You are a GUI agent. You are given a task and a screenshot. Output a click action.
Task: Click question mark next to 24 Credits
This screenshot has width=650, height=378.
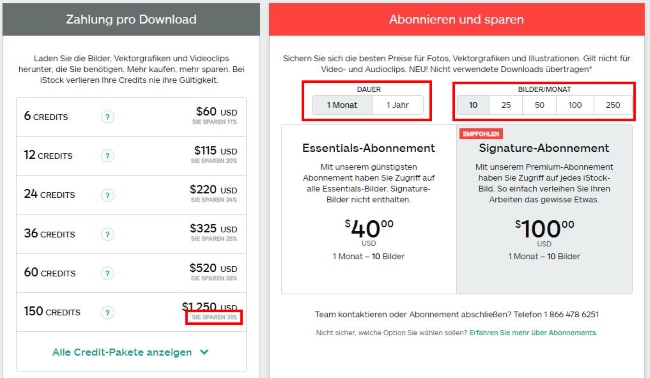[107, 195]
